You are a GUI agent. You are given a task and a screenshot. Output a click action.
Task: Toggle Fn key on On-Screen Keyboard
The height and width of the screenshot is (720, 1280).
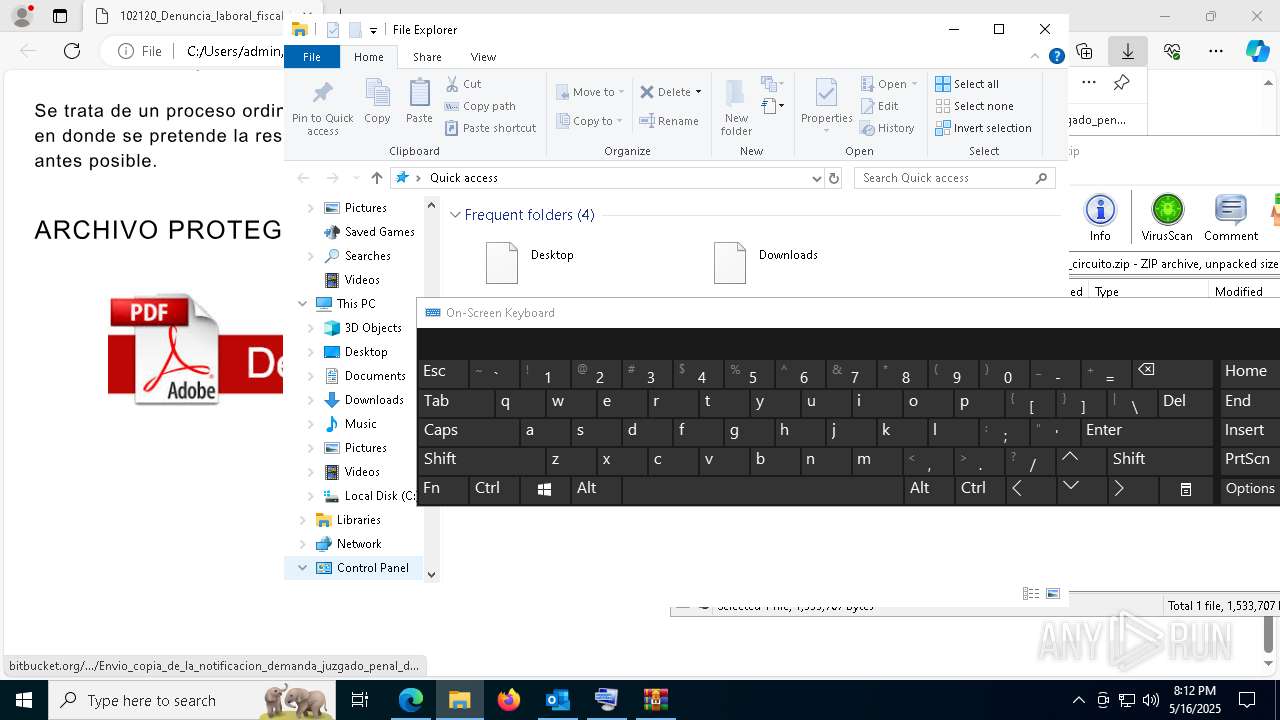(443, 489)
